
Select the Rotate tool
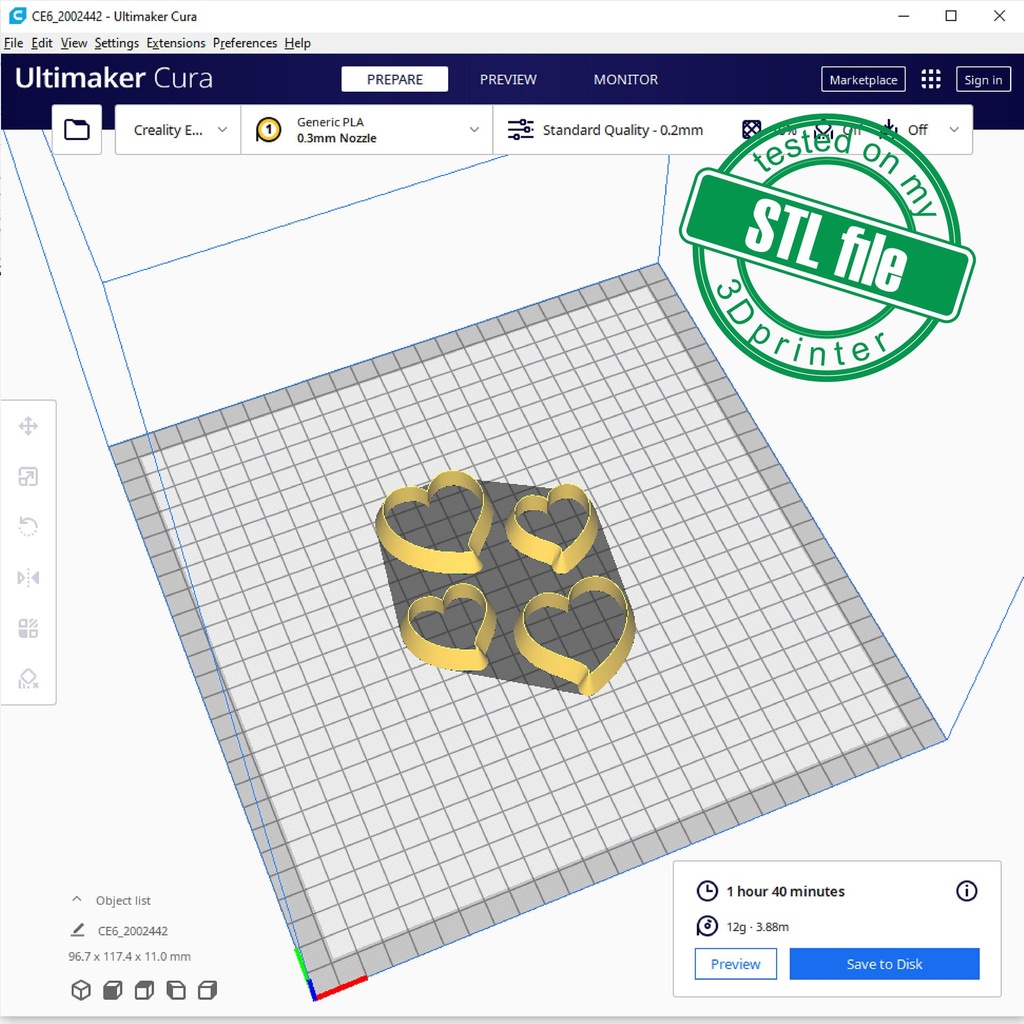(x=28, y=527)
